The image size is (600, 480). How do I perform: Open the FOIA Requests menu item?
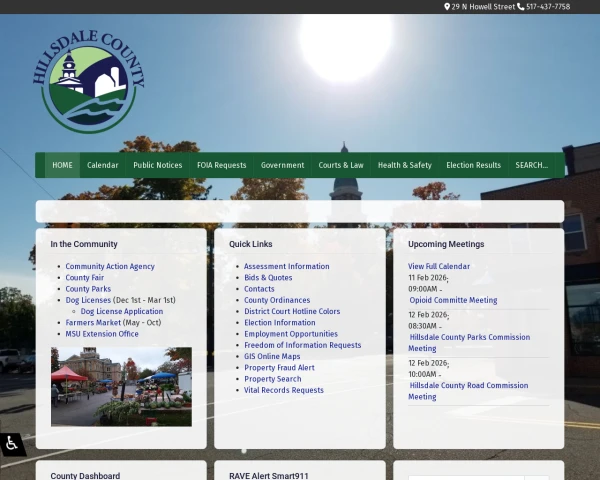pos(221,165)
